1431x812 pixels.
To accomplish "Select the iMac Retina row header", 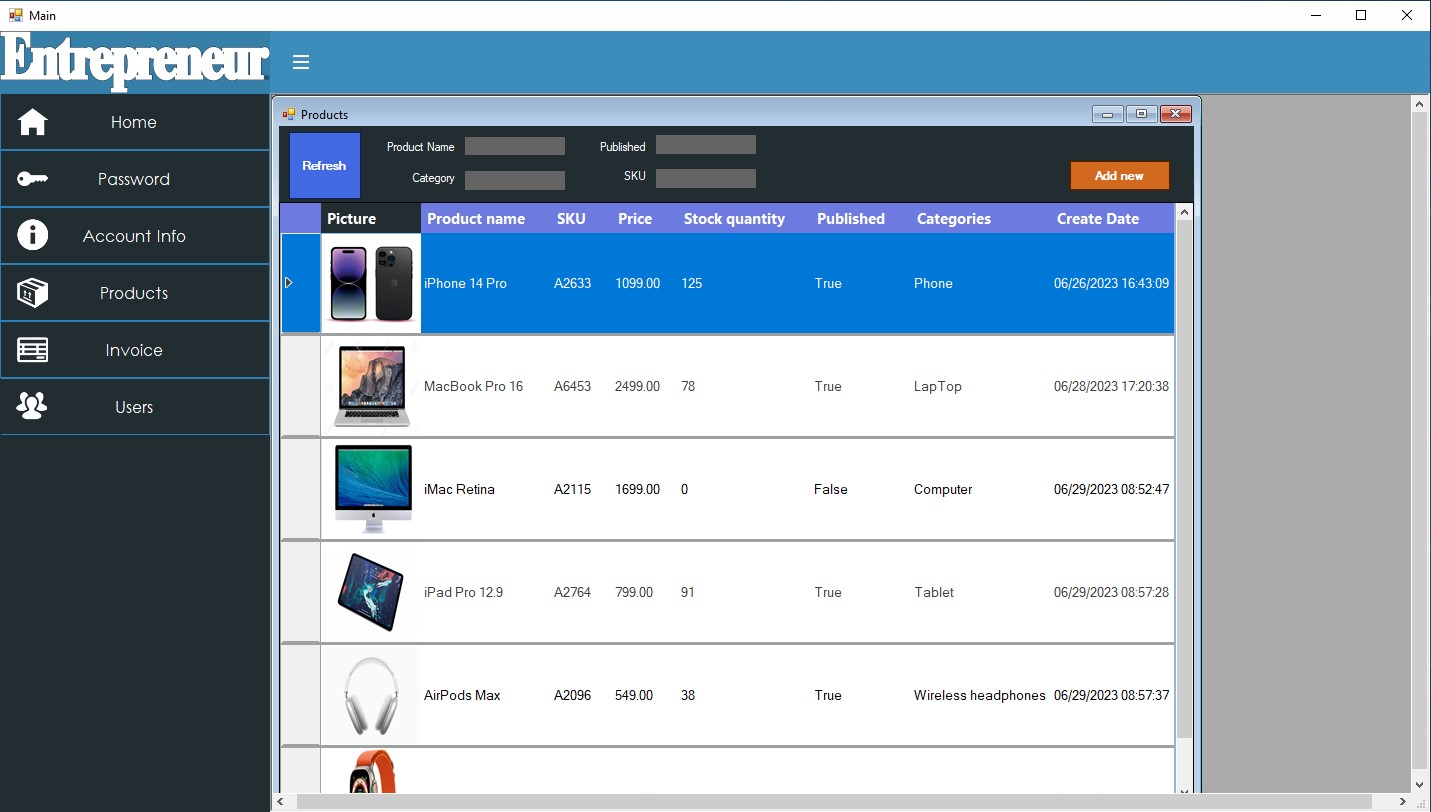I will 300,489.
